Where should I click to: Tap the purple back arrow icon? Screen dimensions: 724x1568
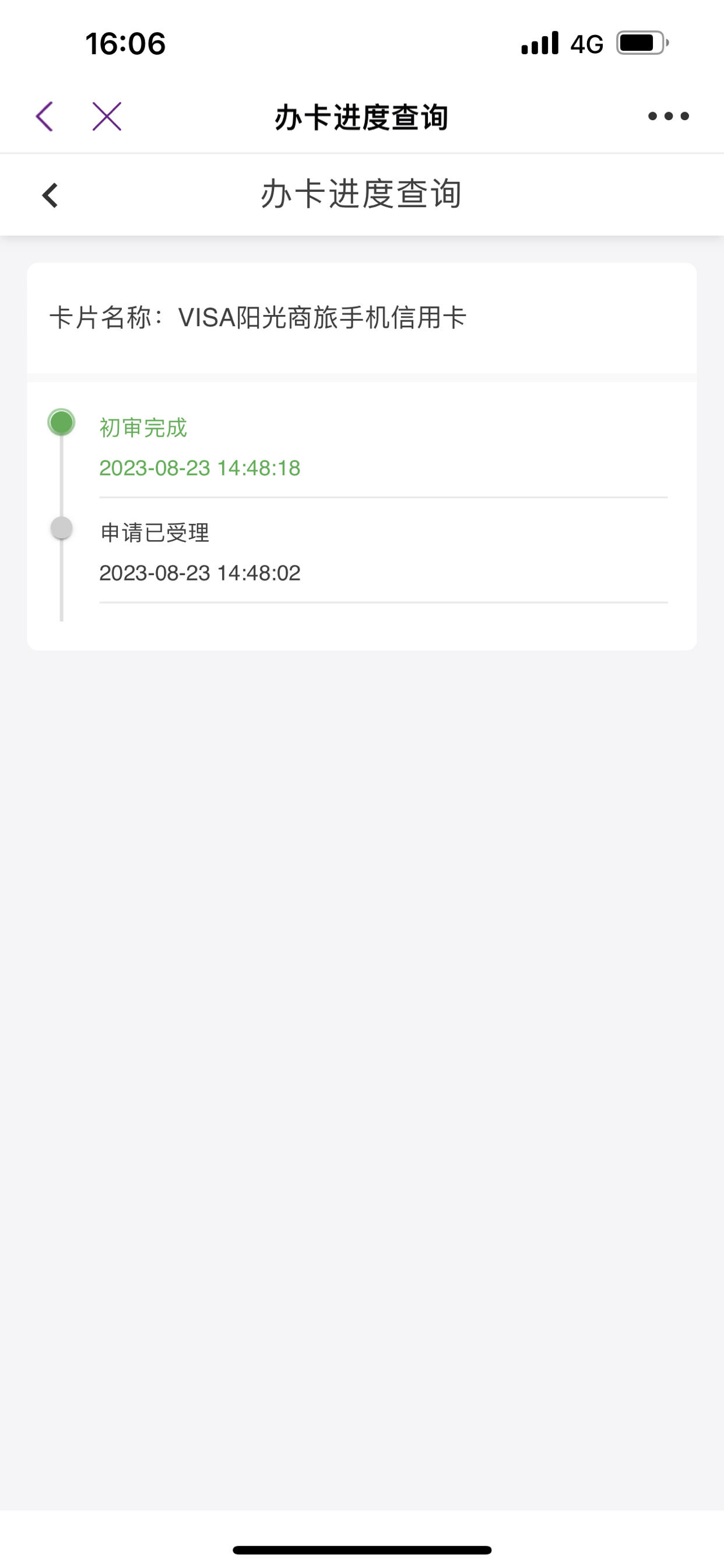(x=44, y=116)
